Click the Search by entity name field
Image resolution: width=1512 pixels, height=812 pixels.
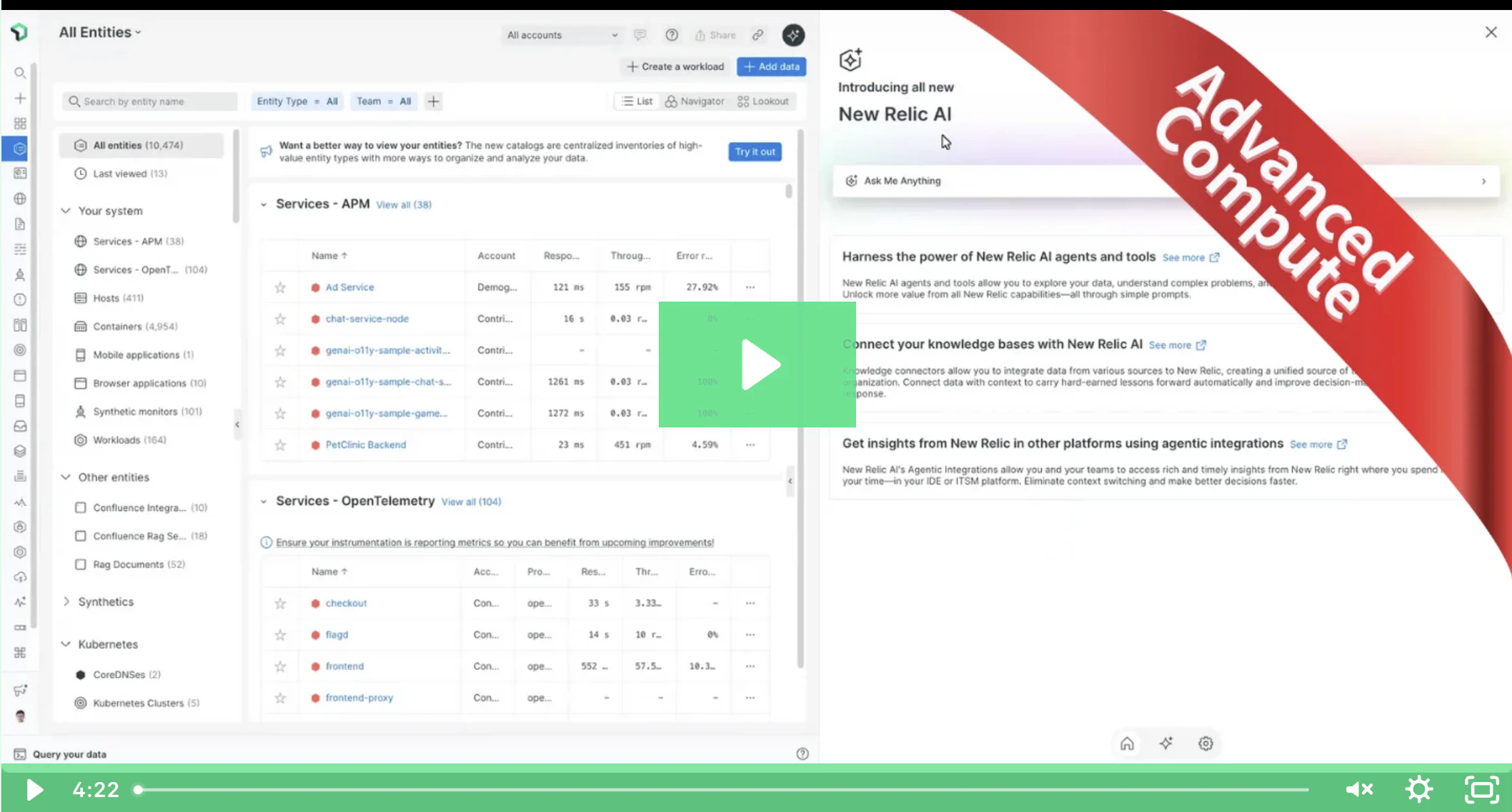(x=150, y=101)
